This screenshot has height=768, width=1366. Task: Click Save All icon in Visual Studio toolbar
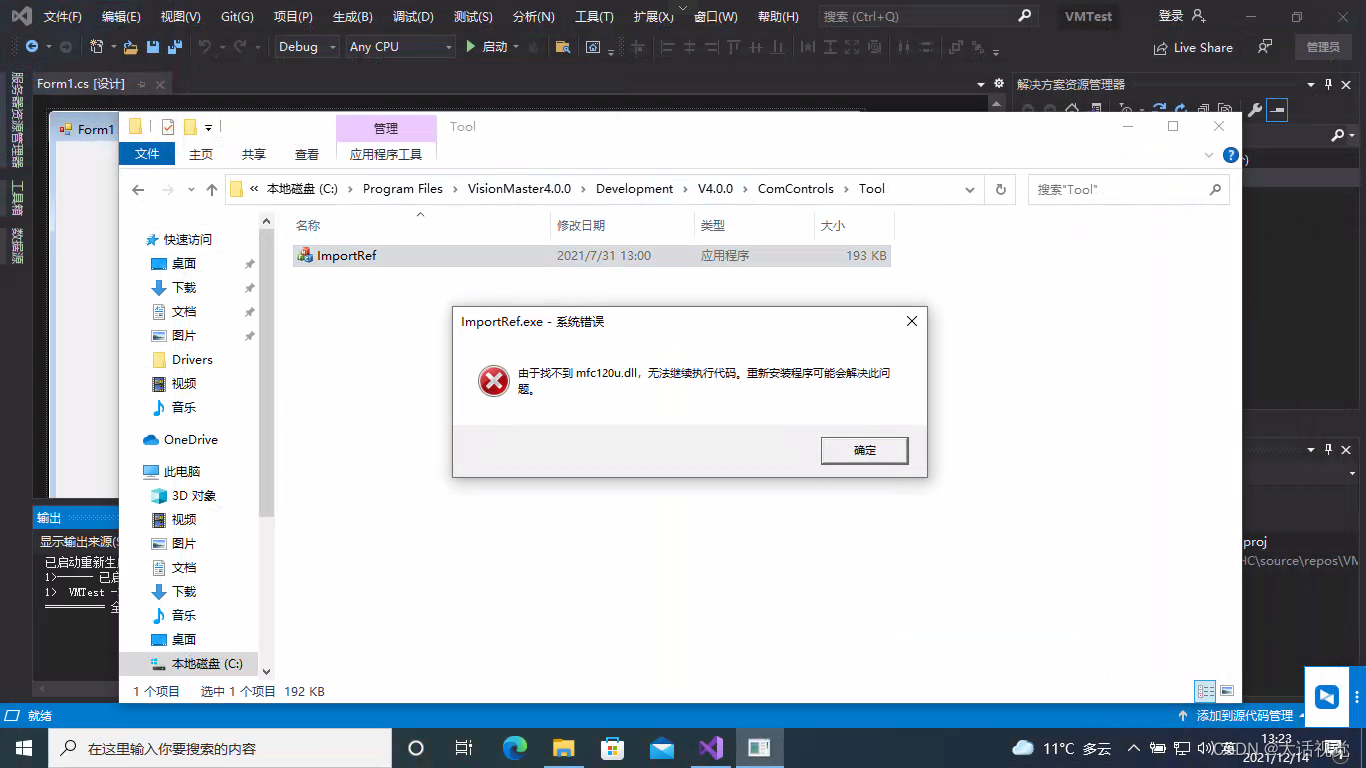coord(175,47)
